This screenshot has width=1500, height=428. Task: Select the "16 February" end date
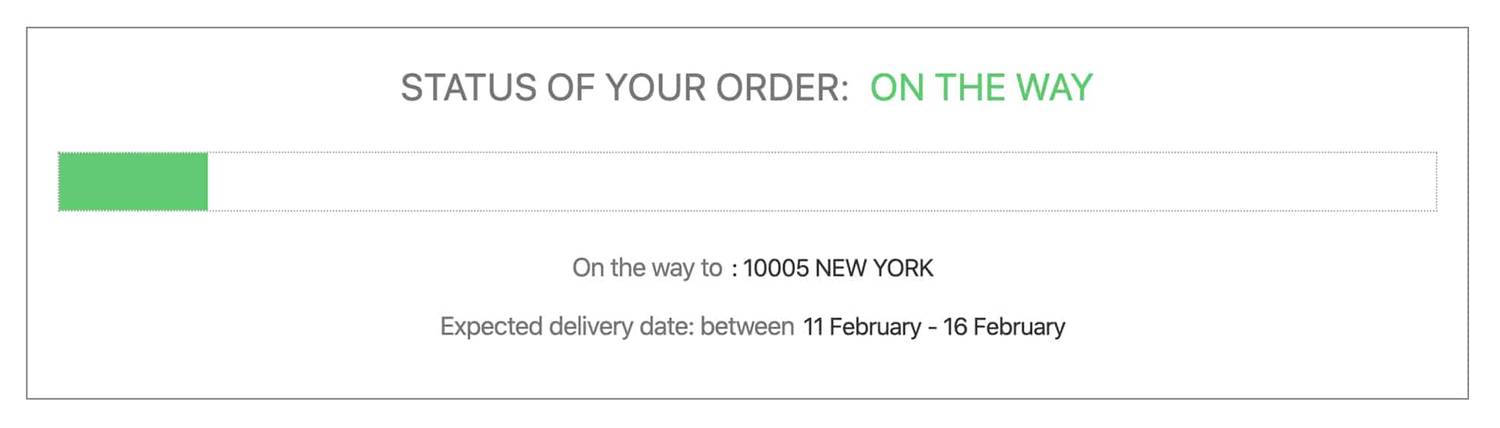pyautogui.click(x=1004, y=327)
